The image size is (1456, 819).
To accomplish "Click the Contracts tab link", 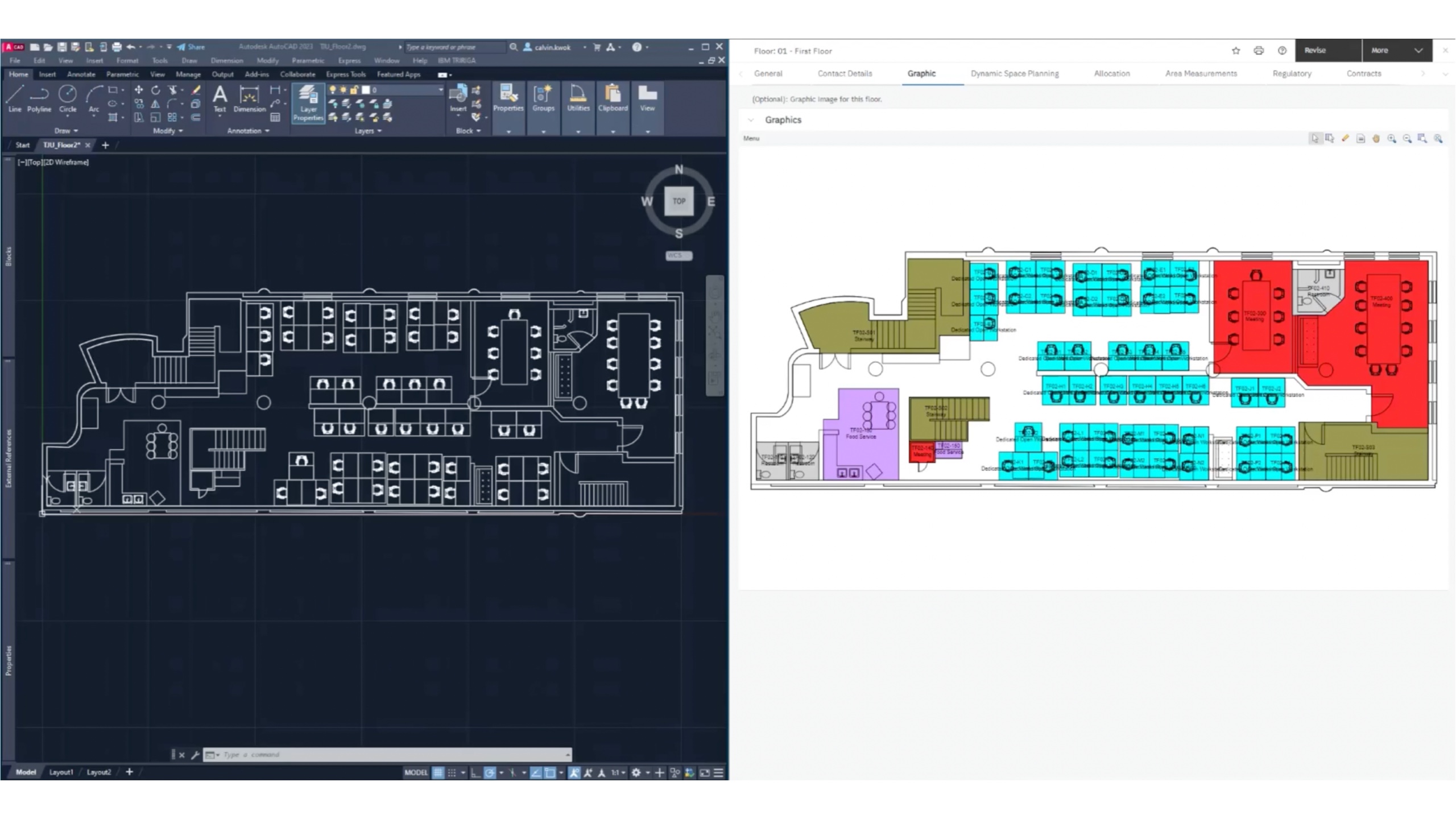I will tap(1364, 73).
